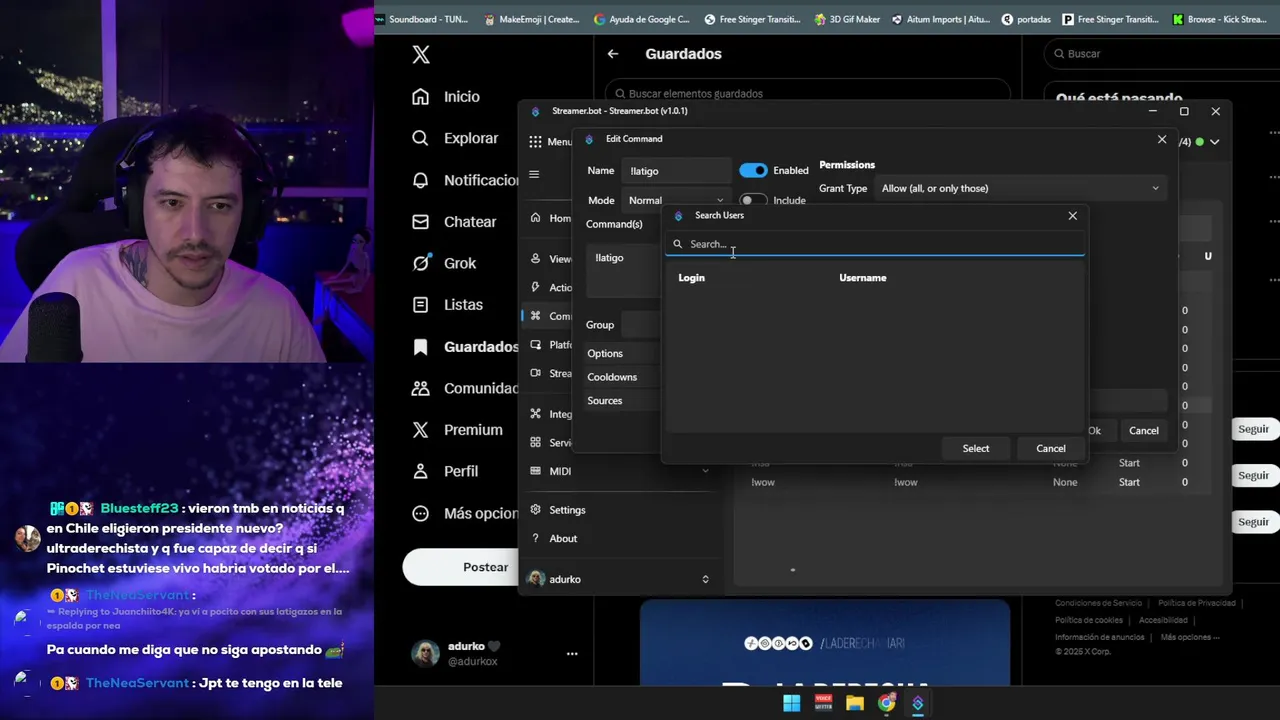Open the Mode Normal dropdown

tap(675, 200)
